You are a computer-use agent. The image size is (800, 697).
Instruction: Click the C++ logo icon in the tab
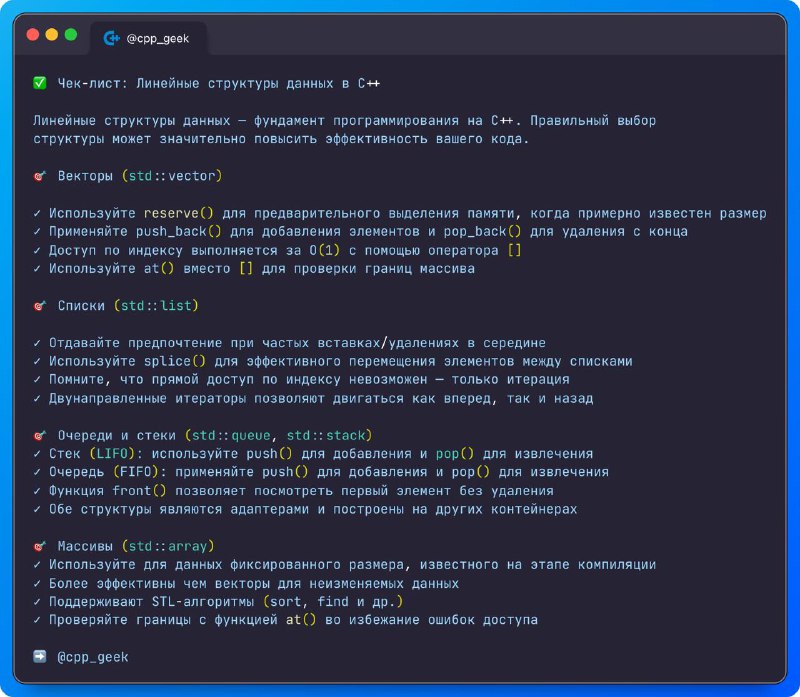[x=111, y=38]
